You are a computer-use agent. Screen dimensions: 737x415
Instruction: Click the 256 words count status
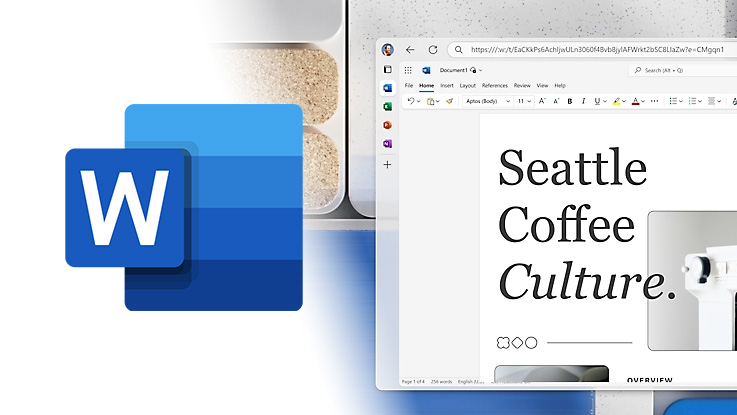pos(441,382)
